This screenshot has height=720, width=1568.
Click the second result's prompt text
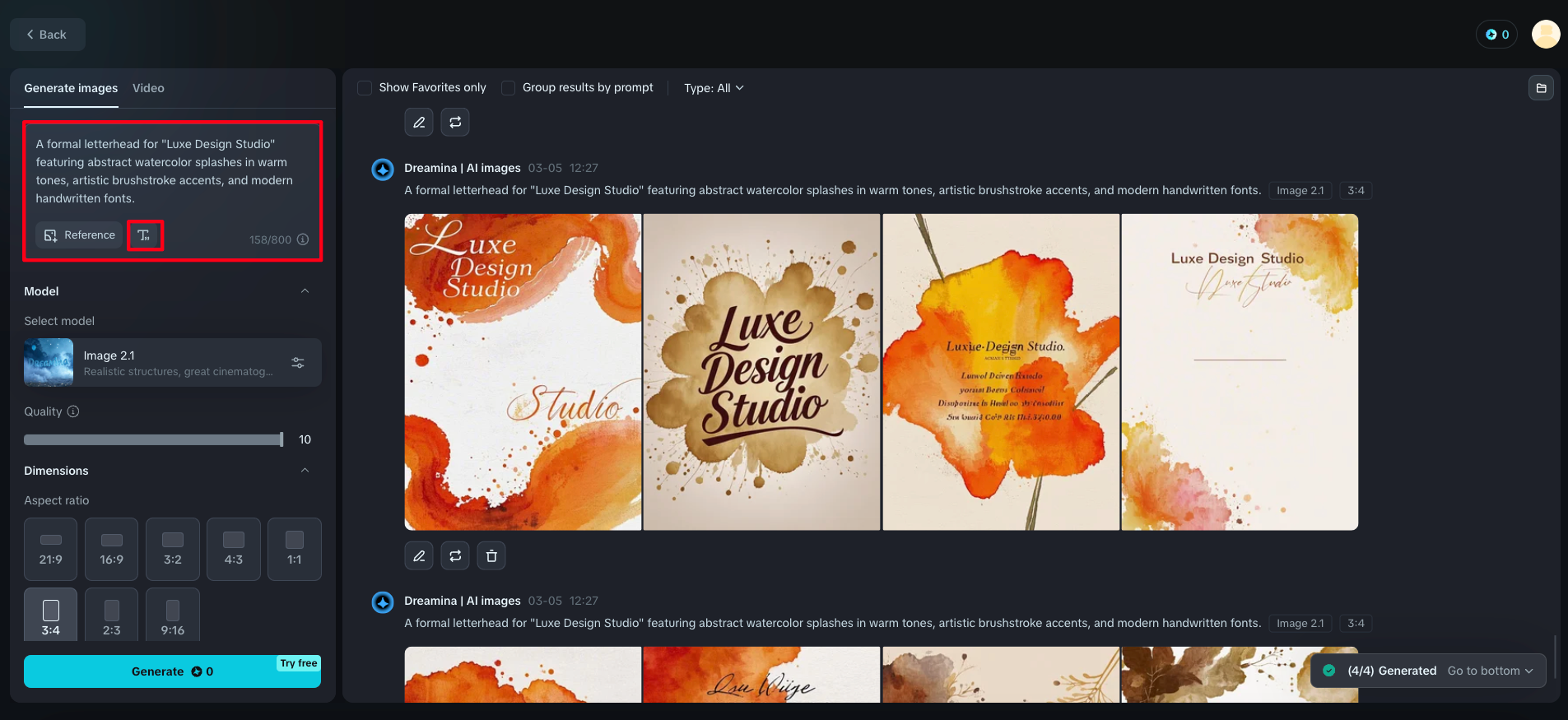[x=832, y=623]
